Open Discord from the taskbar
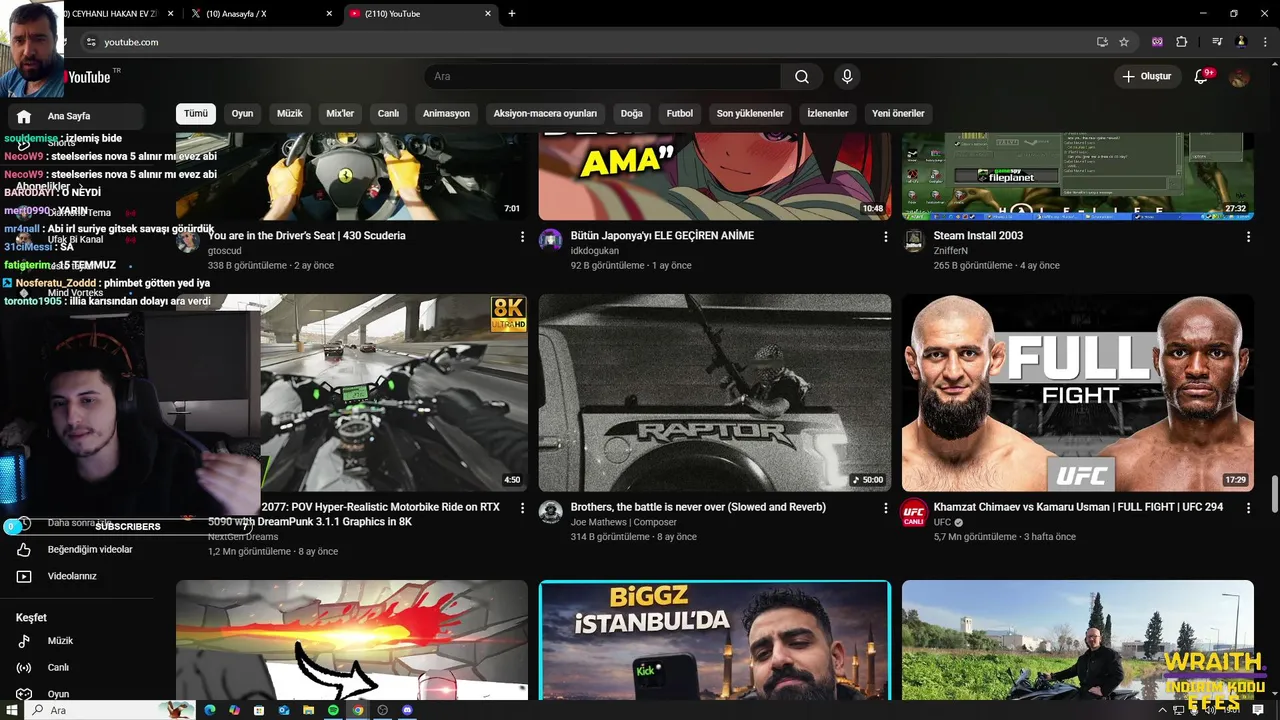The height and width of the screenshot is (720, 1280). [x=407, y=710]
